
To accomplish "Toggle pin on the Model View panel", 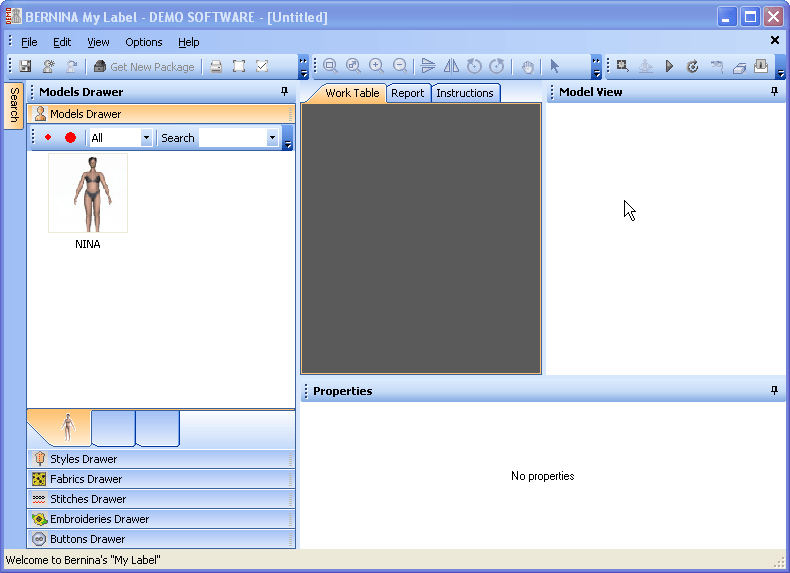I will [774, 91].
